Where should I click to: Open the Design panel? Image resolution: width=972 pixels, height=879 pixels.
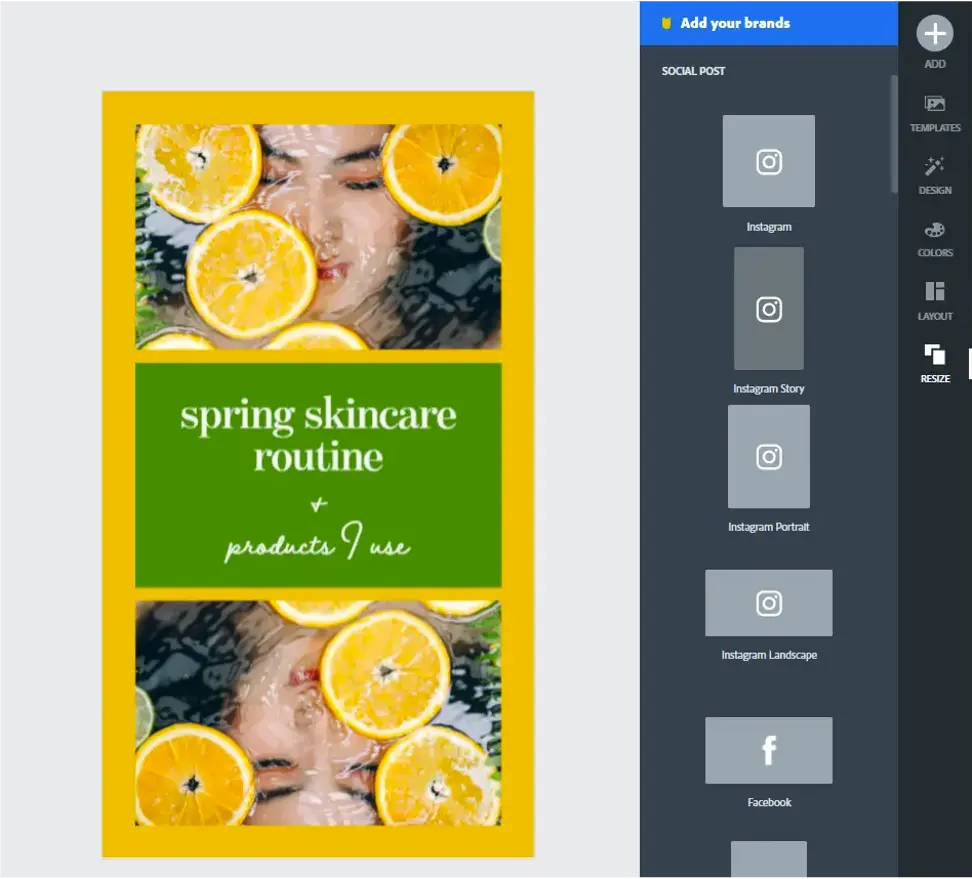coord(934,173)
